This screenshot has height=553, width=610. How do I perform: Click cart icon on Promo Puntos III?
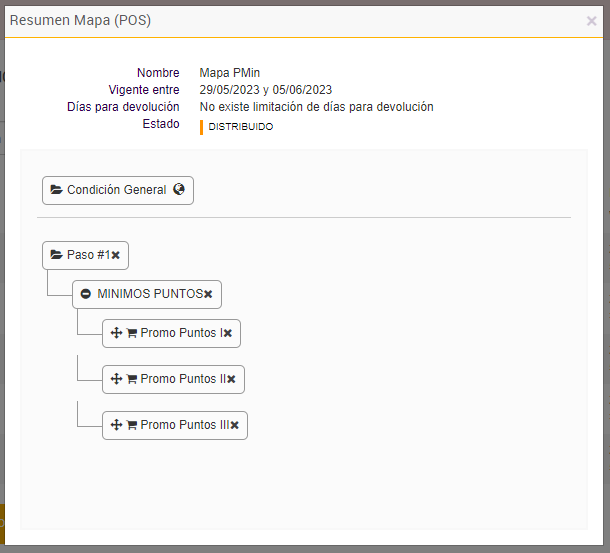click(x=132, y=425)
